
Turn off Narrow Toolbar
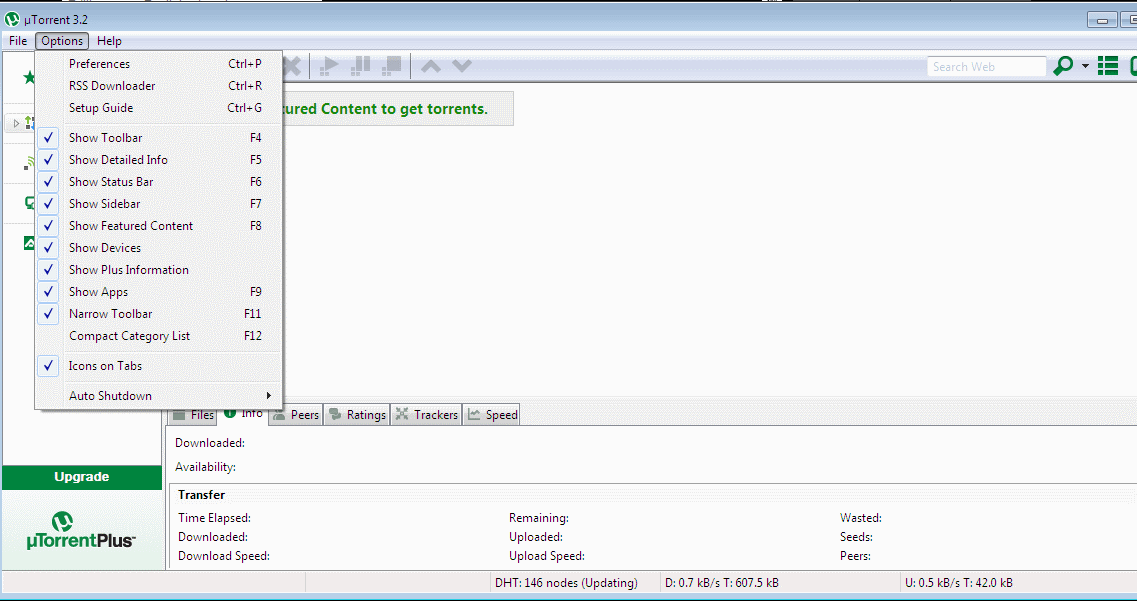tap(158, 314)
